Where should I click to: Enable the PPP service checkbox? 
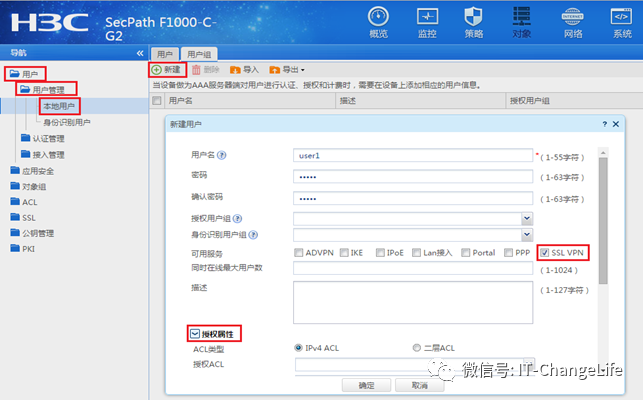click(508, 253)
